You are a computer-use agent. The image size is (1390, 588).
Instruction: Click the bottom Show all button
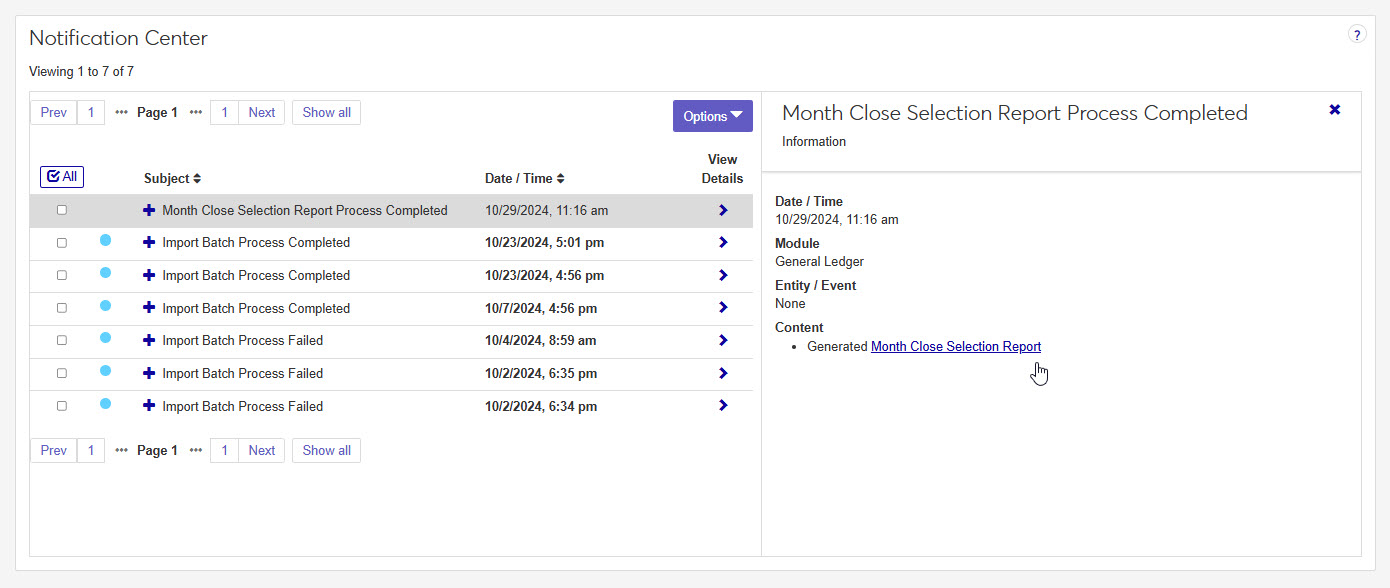[x=326, y=451]
